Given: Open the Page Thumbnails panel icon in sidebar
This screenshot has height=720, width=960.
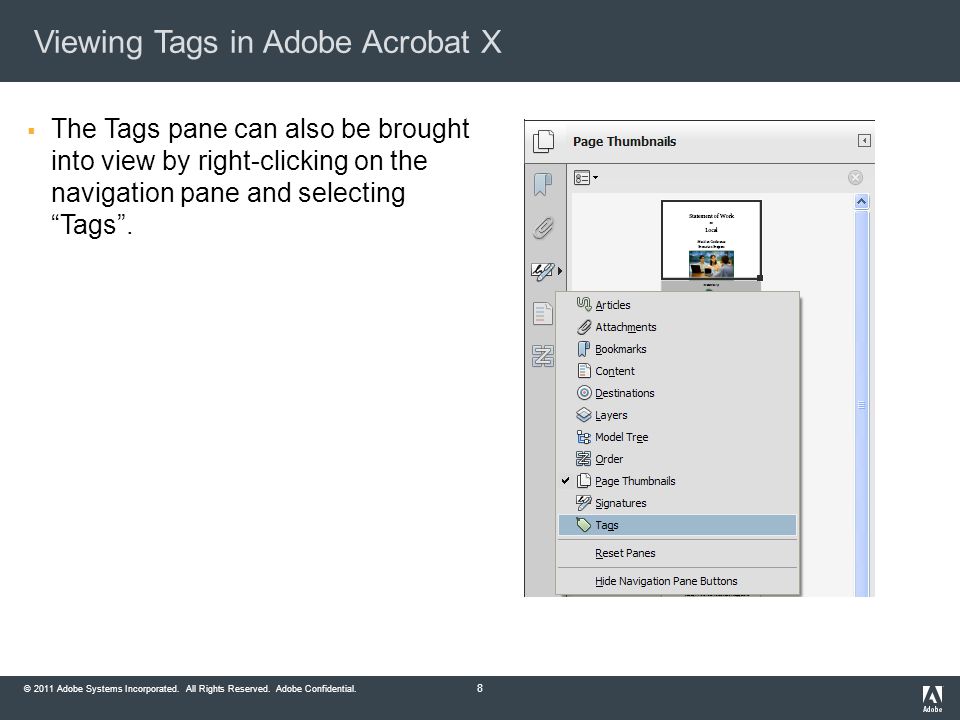Looking at the screenshot, I should click(543, 141).
